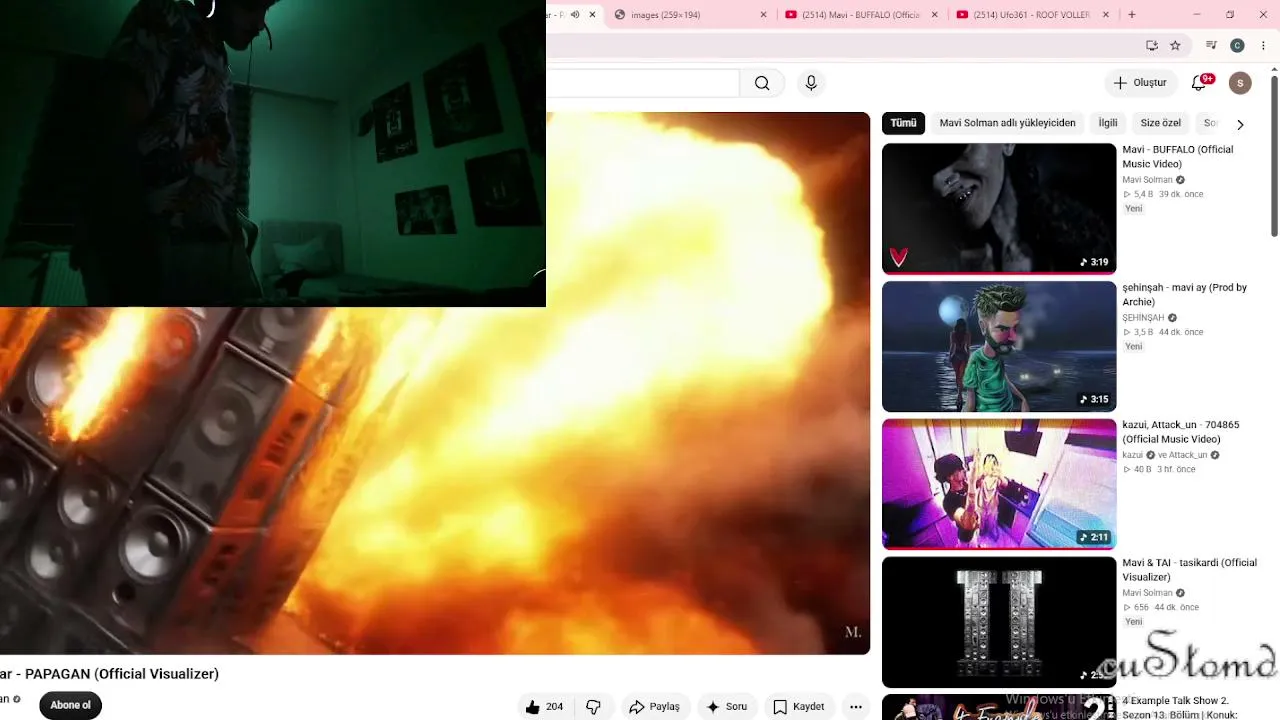Image resolution: width=1280 pixels, height=720 pixels.
Task: Open the Chrome three-dot menu
Action: 1262,45
